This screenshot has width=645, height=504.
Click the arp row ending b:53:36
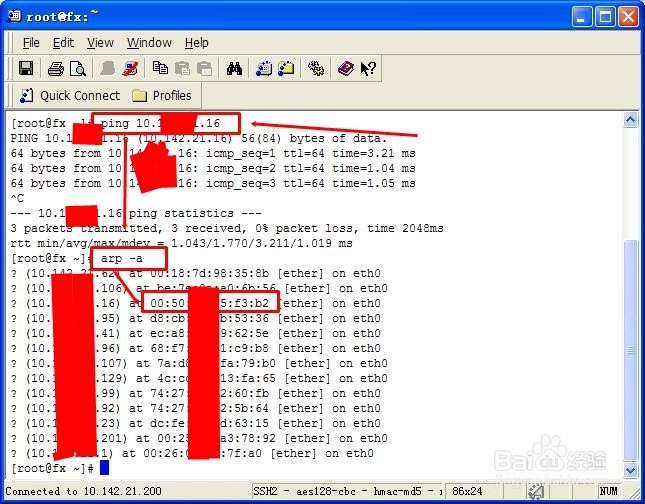click(196, 318)
